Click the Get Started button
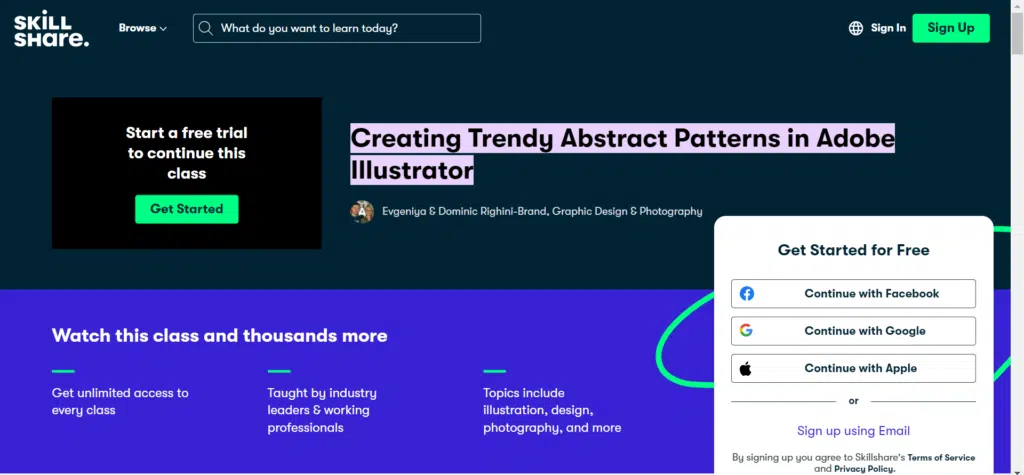The height and width of the screenshot is (475, 1024). (x=187, y=209)
